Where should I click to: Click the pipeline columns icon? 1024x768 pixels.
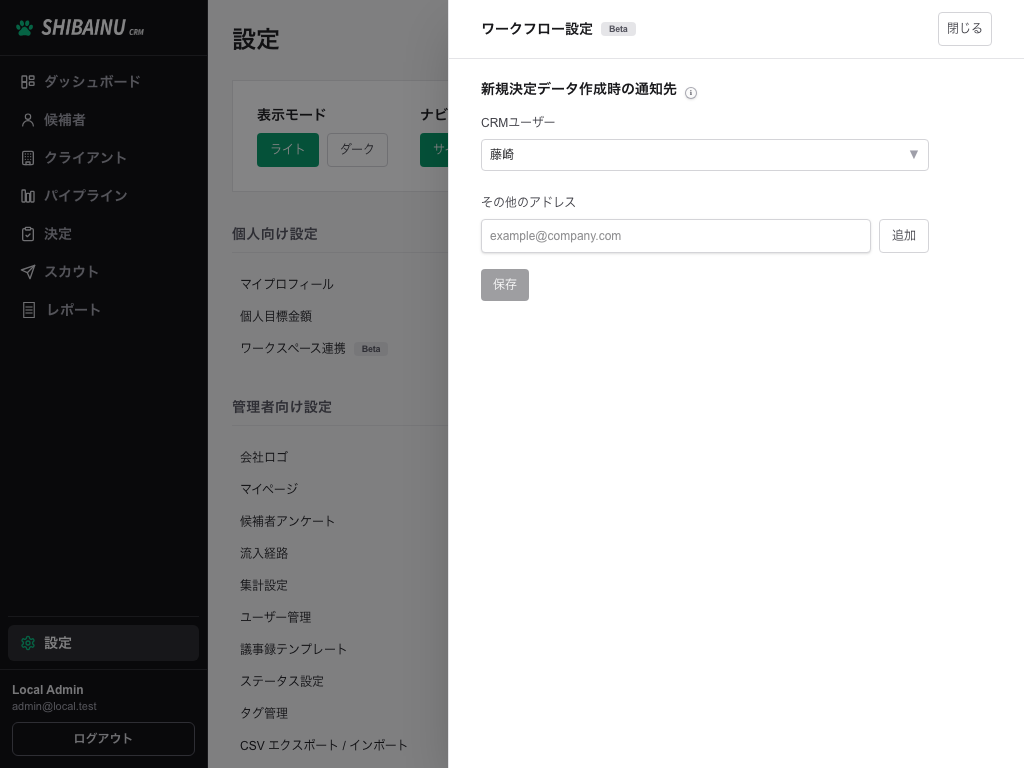pyautogui.click(x=27, y=196)
